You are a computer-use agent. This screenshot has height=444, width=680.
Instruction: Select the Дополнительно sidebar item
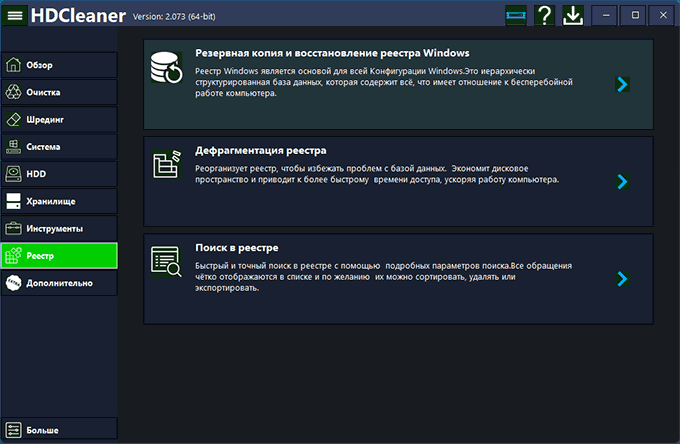click(59, 283)
